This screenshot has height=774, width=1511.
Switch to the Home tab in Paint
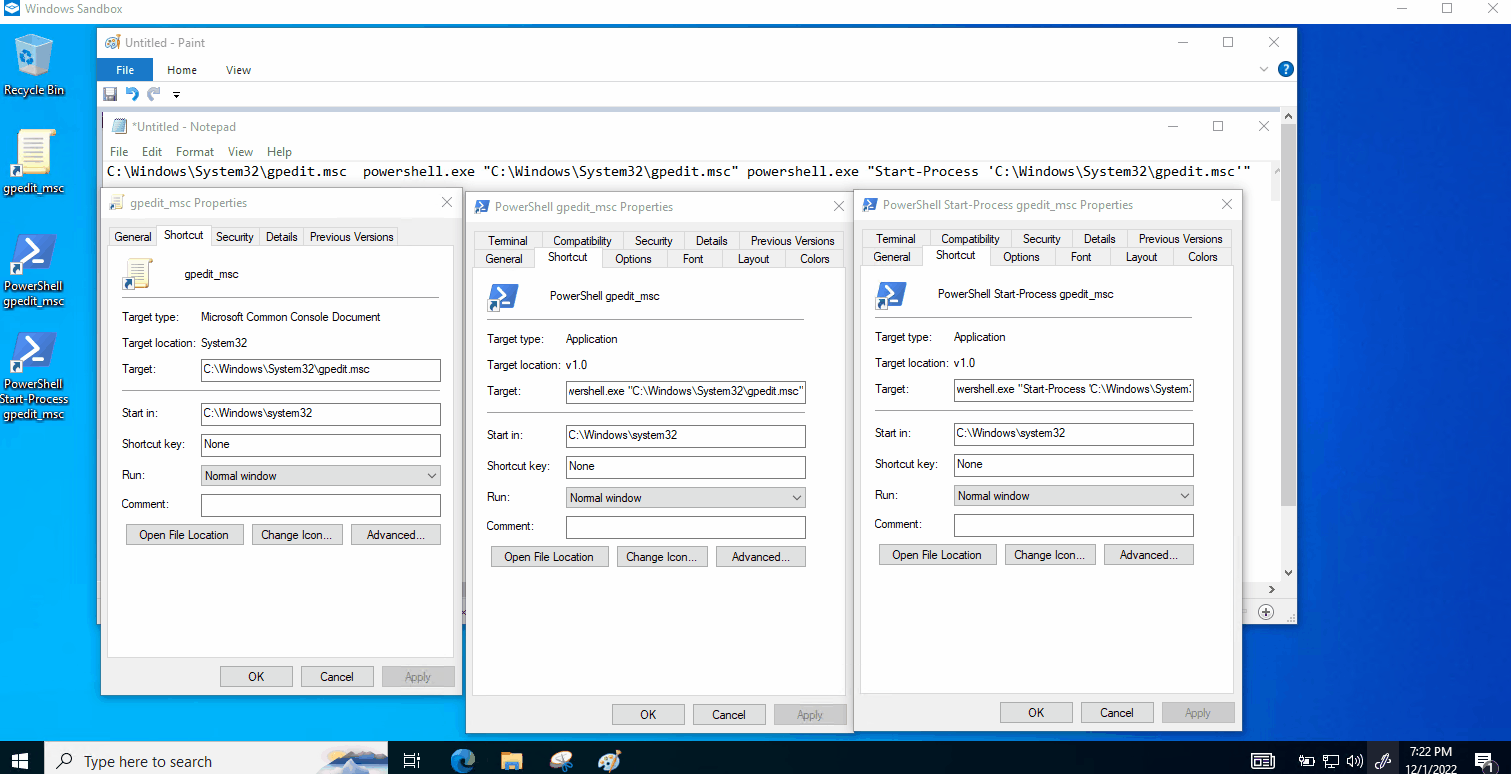(x=182, y=70)
